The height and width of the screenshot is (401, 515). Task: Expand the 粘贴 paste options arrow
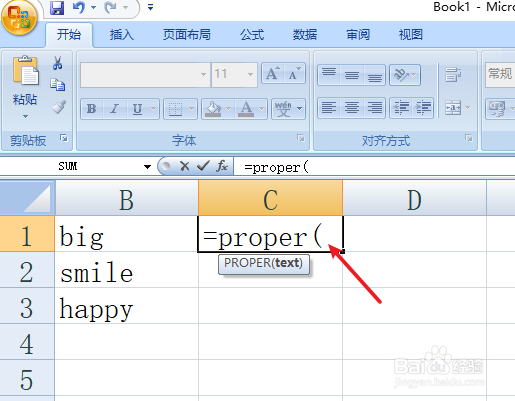(x=25, y=116)
